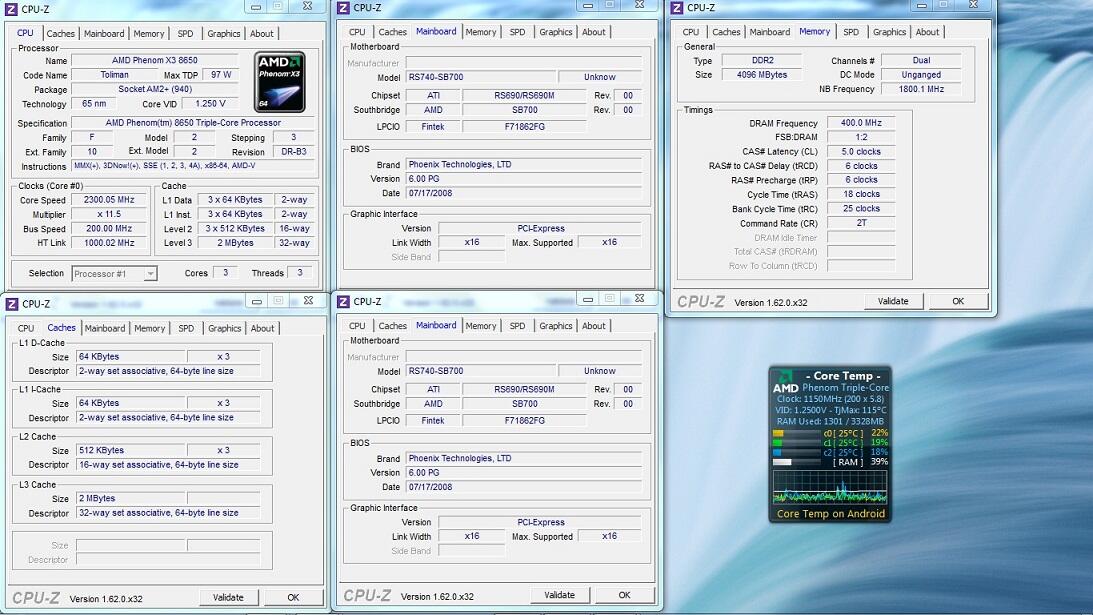Open About tab in top-left CPU window
Image resolution: width=1093 pixels, height=615 pixels.
point(262,33)
